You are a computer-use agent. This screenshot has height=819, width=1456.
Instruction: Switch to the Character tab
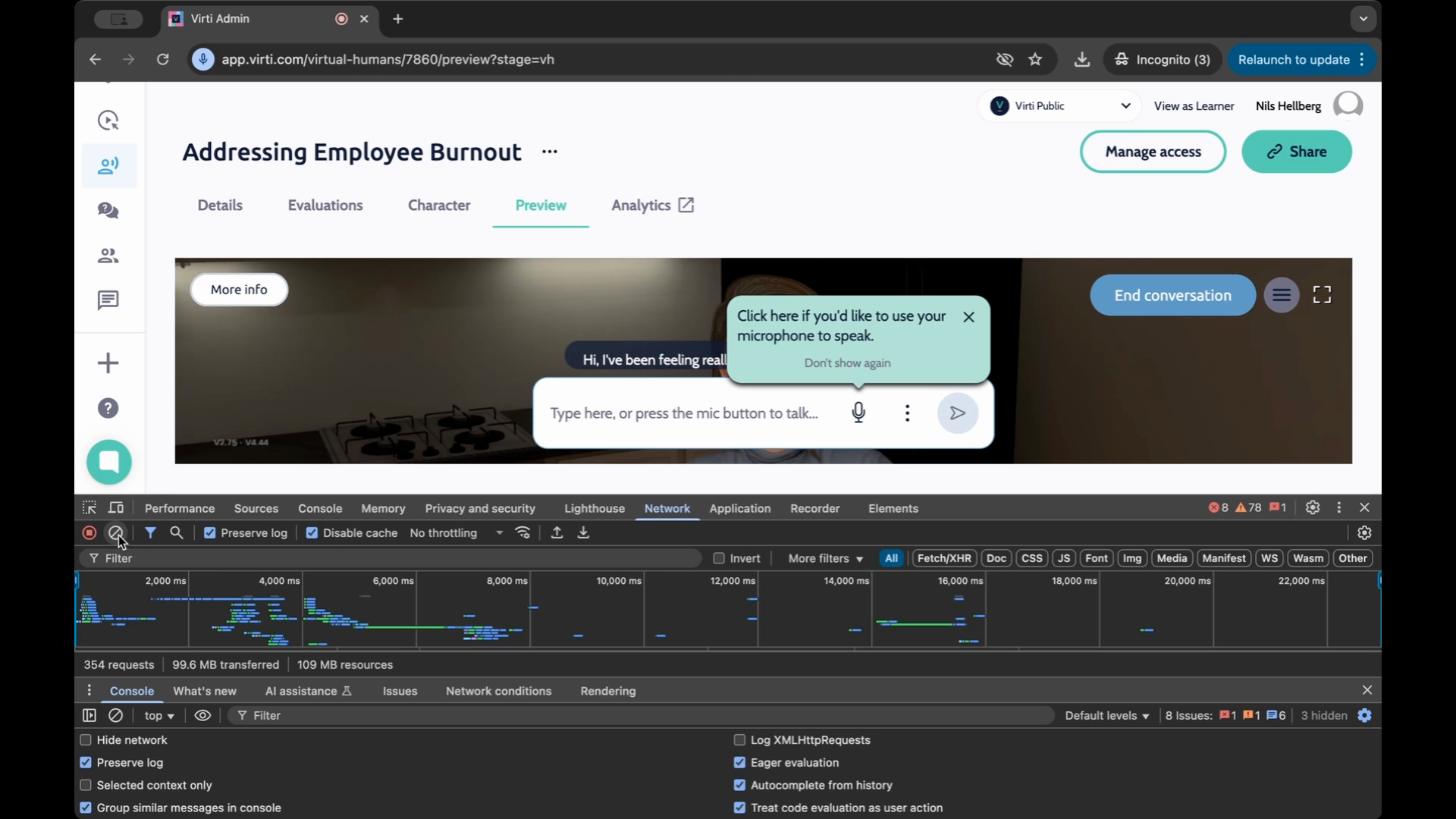pyautogui.click(x=438, y=206)
